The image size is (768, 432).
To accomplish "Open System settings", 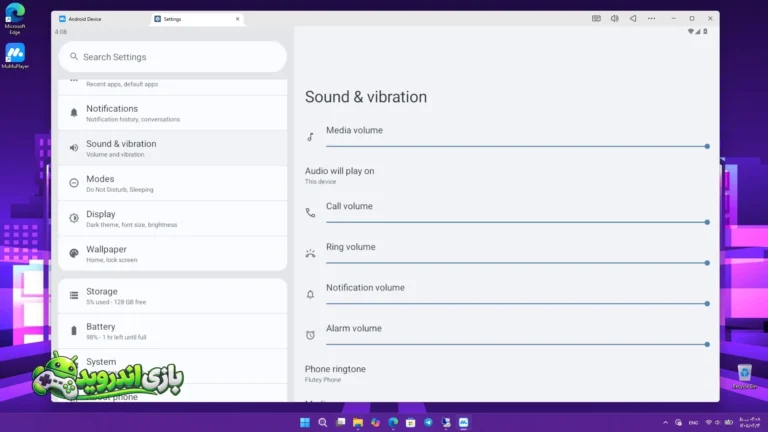I will pyautogui.click(x=172, y=366).
